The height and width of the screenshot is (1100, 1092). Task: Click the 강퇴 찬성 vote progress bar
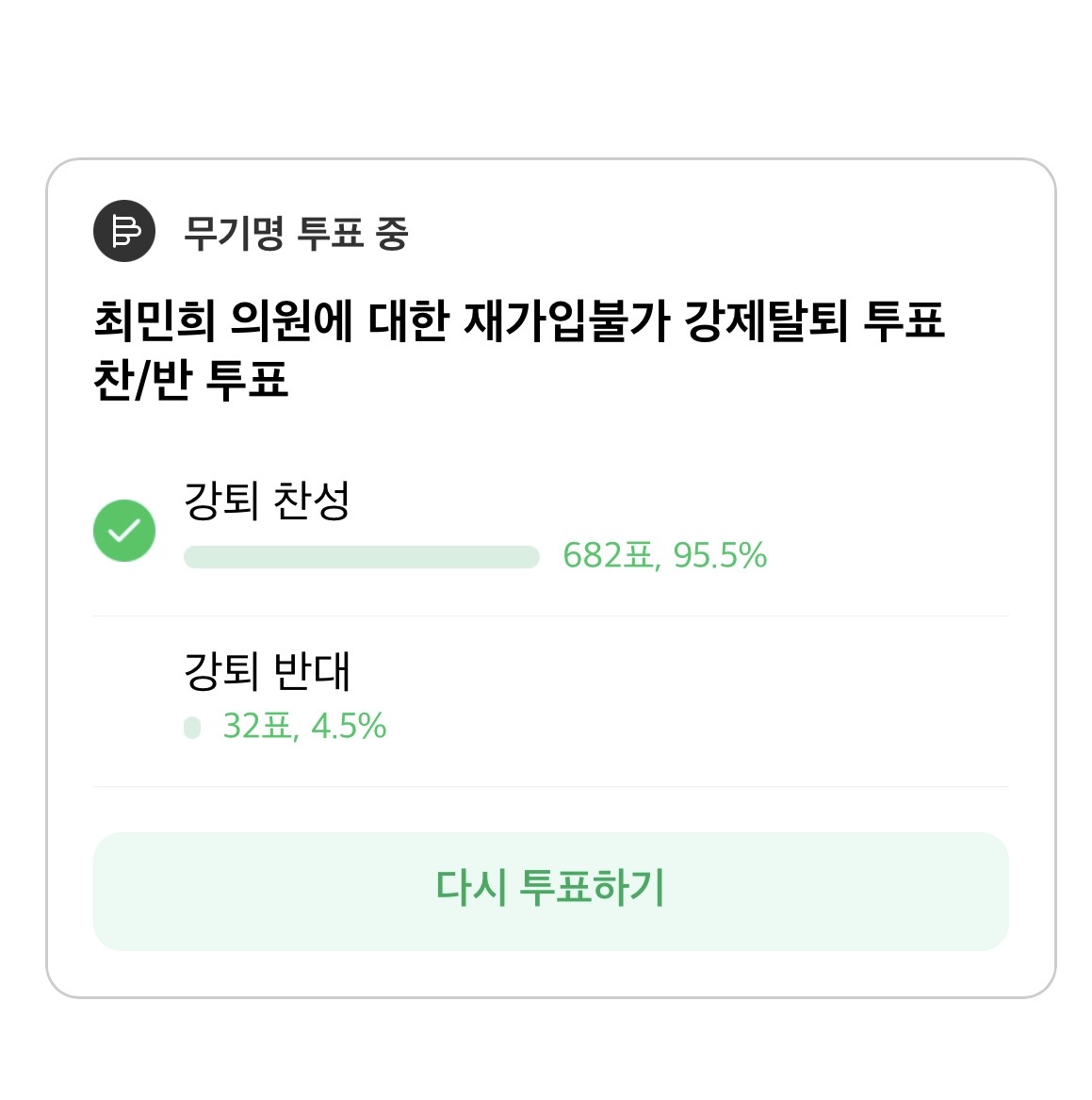pyautogui.click(x=361, y=557)
